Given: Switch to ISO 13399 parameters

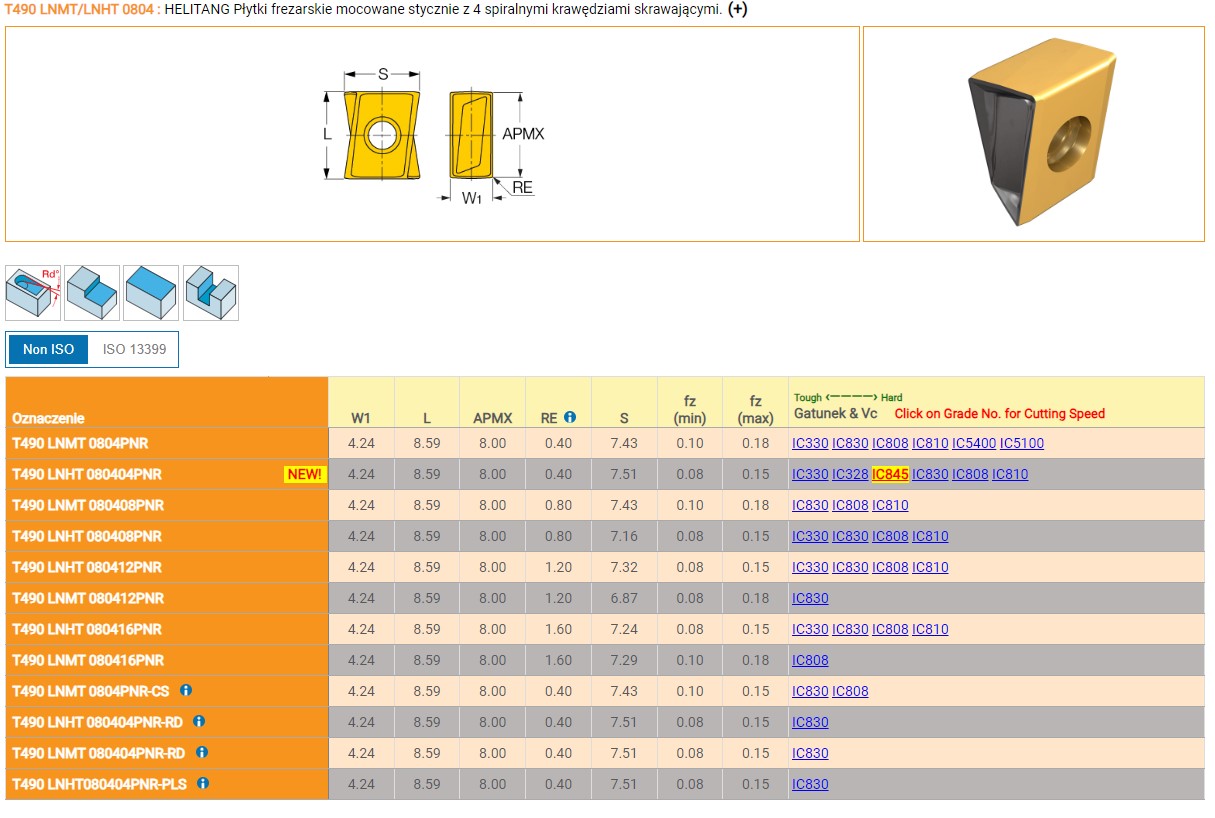Looking at the screenshot, I should [x=134, y=350].
